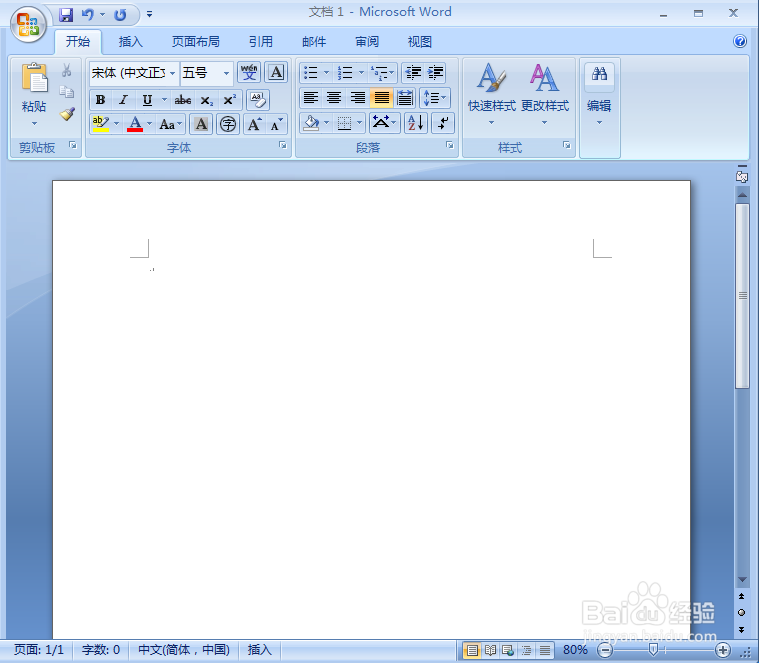This screenshot has height=663, width=759.
Task: Open 段落 paragraph dialog launcher
Action: 450,145
